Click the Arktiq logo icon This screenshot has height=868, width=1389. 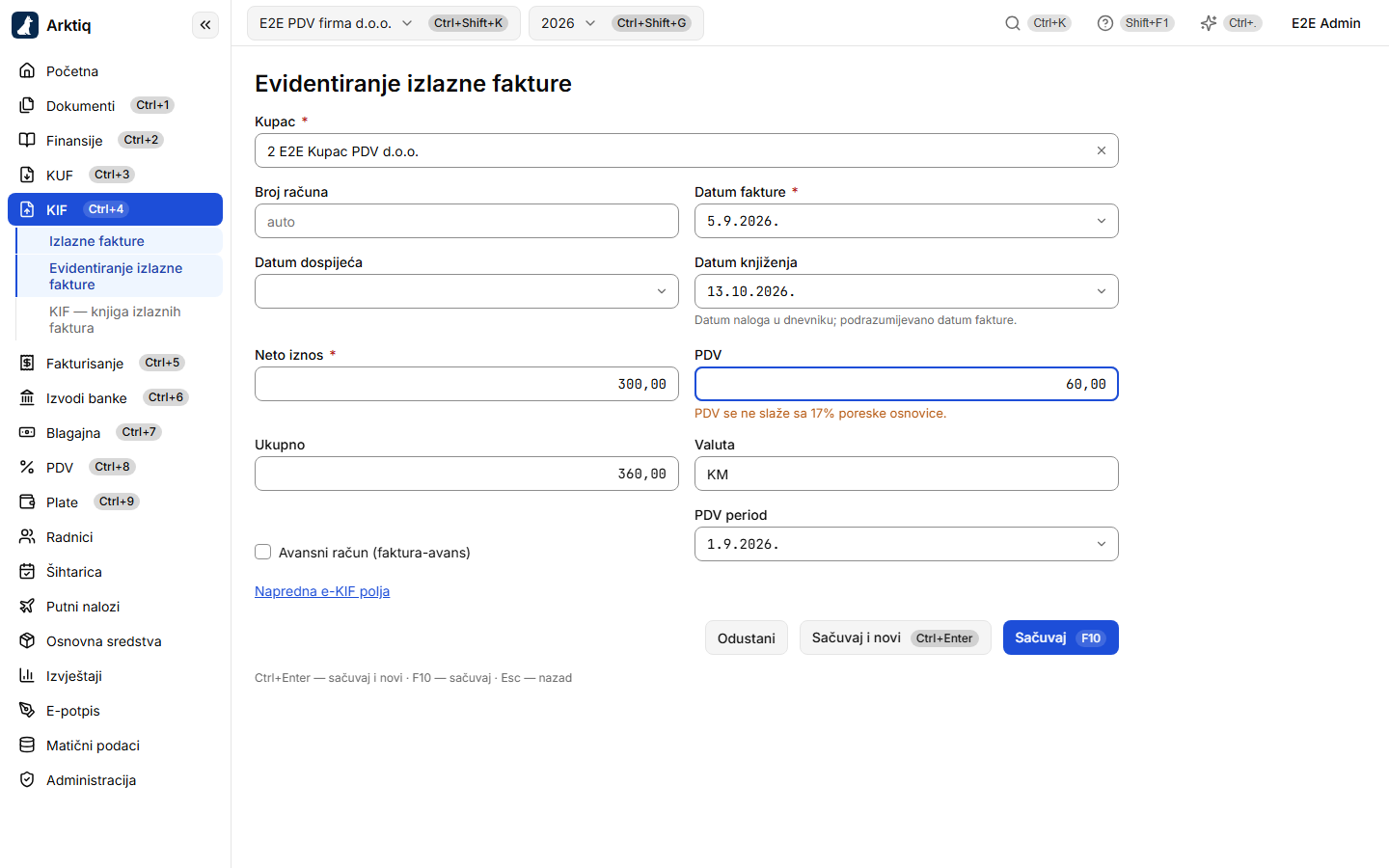point(25,25)
